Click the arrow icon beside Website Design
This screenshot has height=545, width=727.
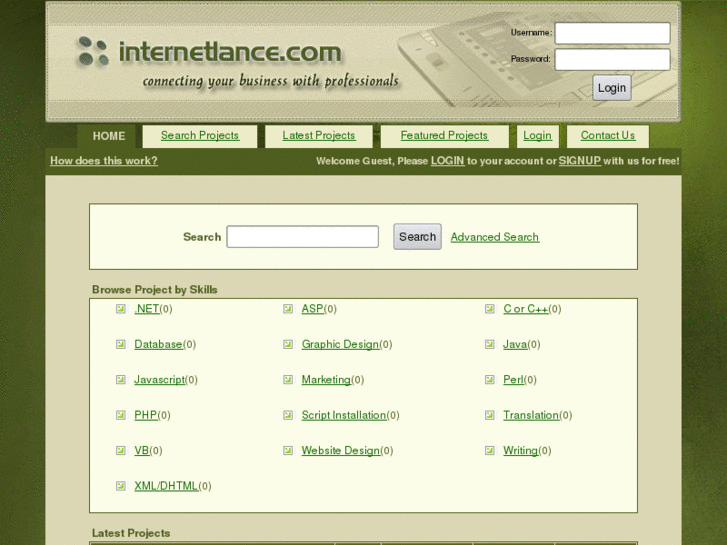pyautogui.click(x=288, y=450)
